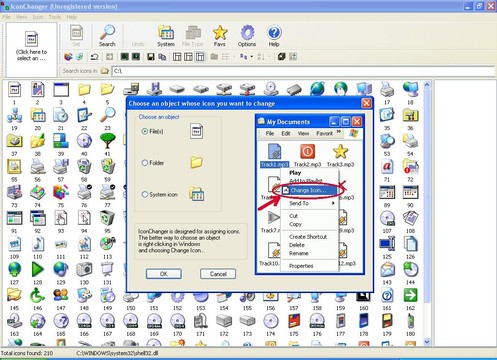Select icon 75, the colorful cube icon

pyautogui.click(x=61, y=192)
